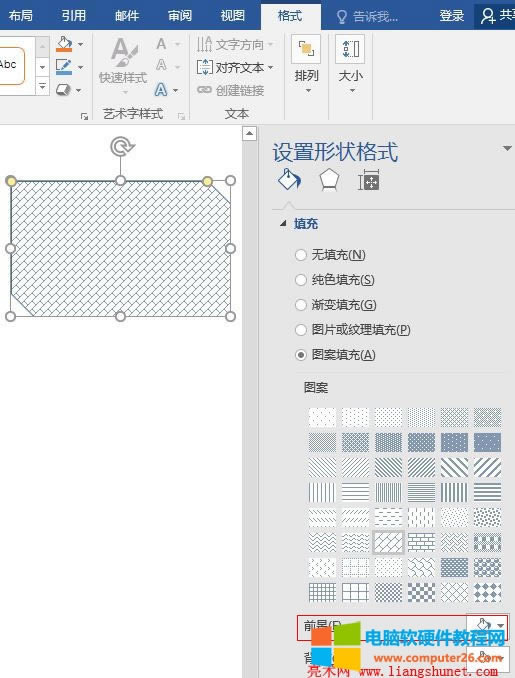The width and height of the screenshot is (515, 678).
Task: Click the shape rotation handle
Action: (x=122, y=147)
